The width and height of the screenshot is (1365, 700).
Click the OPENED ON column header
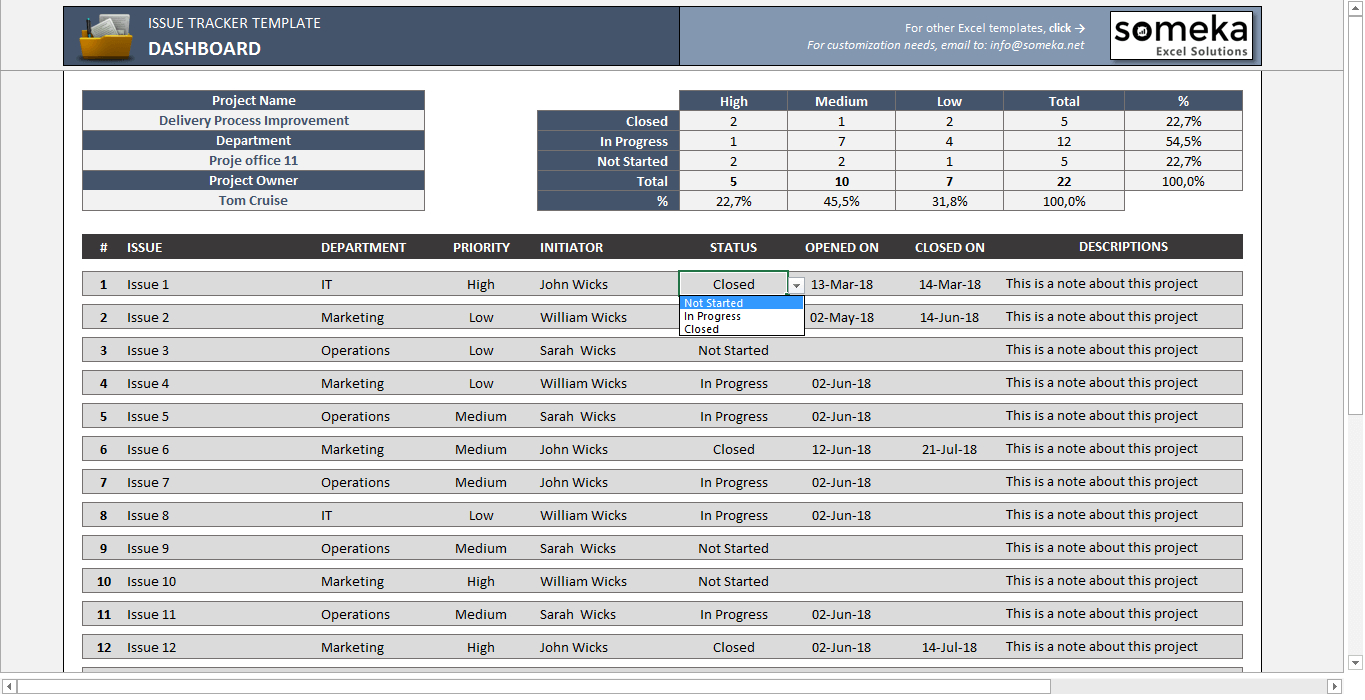842,247
